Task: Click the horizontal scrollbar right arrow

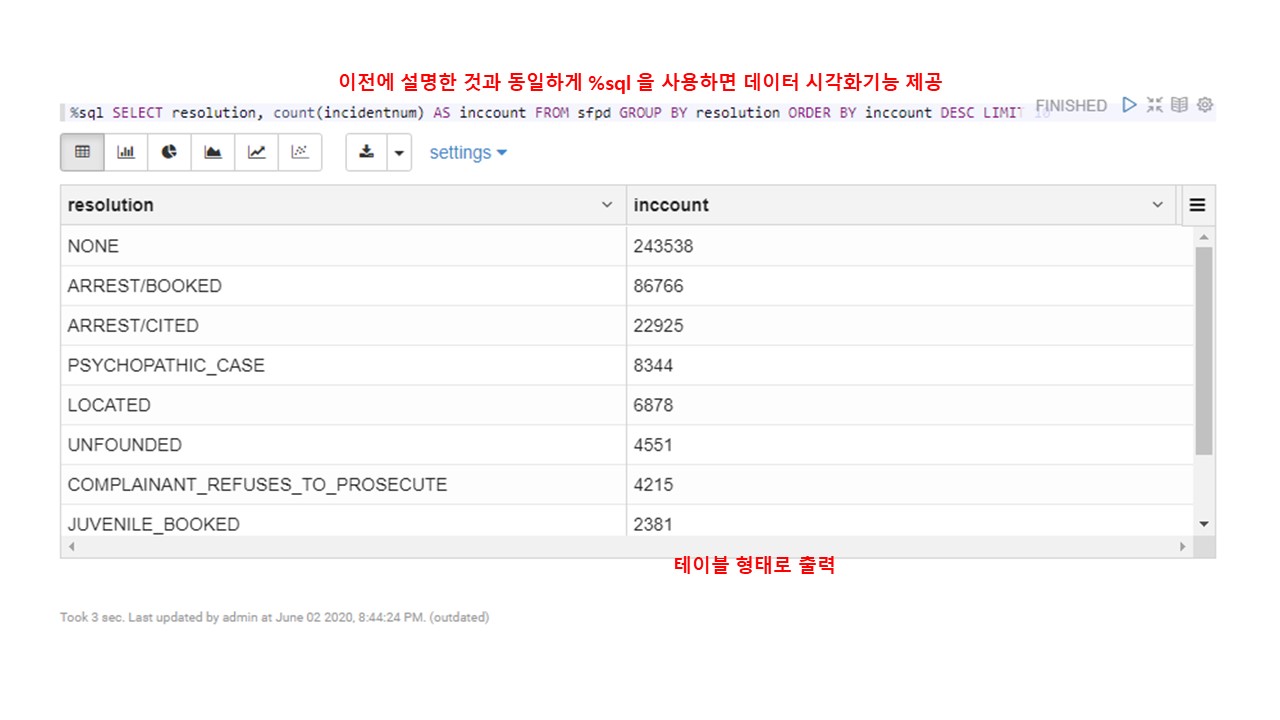Action: tap(1183, 547)
